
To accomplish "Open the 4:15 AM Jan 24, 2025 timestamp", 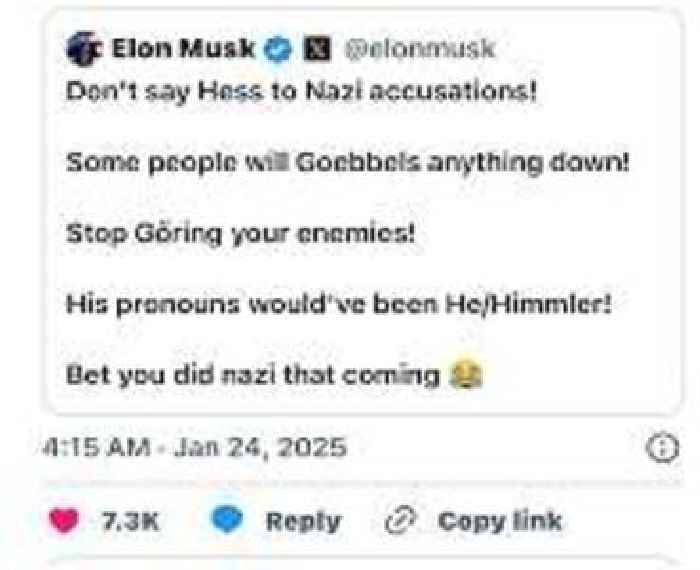I will pyautogui.click(x=194, y=447).
